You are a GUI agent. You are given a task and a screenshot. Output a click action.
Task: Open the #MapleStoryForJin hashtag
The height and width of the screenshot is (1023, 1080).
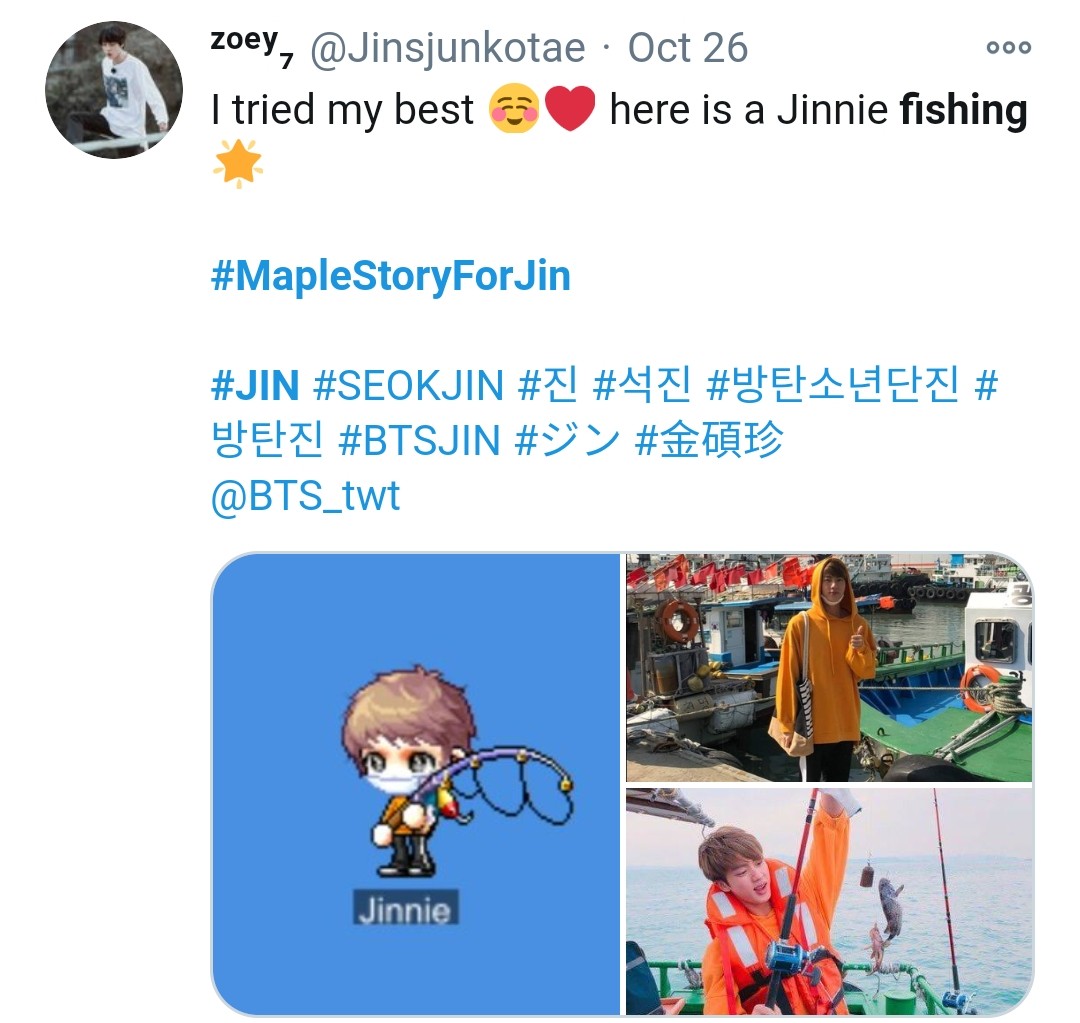coord(391,276)
